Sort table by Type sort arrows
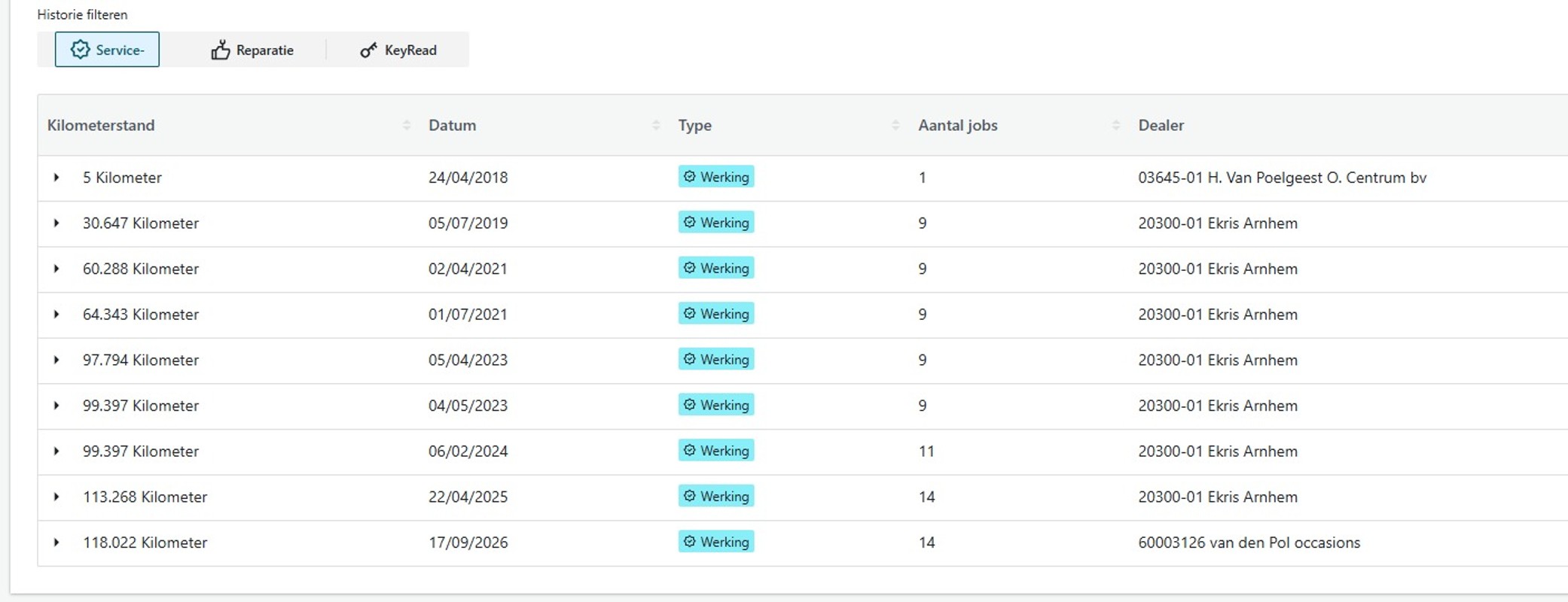1568x602 pixels. (x=895, y=125)
